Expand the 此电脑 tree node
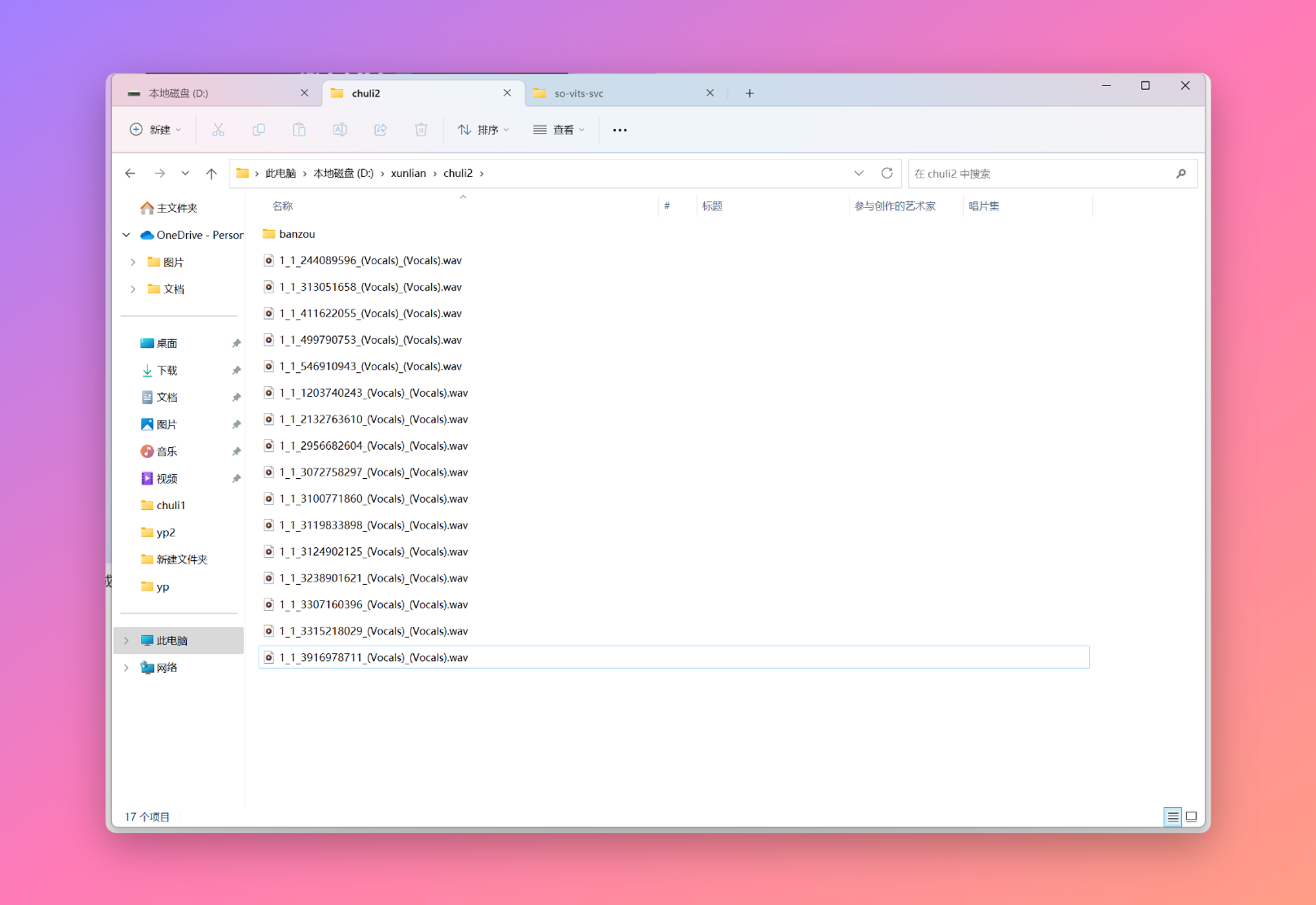 tap(126, 641)
